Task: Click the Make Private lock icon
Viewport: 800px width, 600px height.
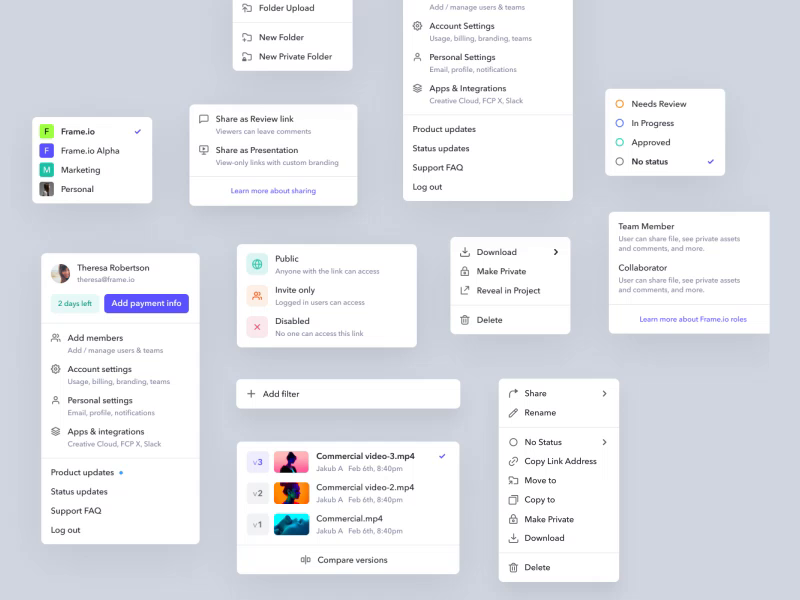Action: click(x=463, y=271)
